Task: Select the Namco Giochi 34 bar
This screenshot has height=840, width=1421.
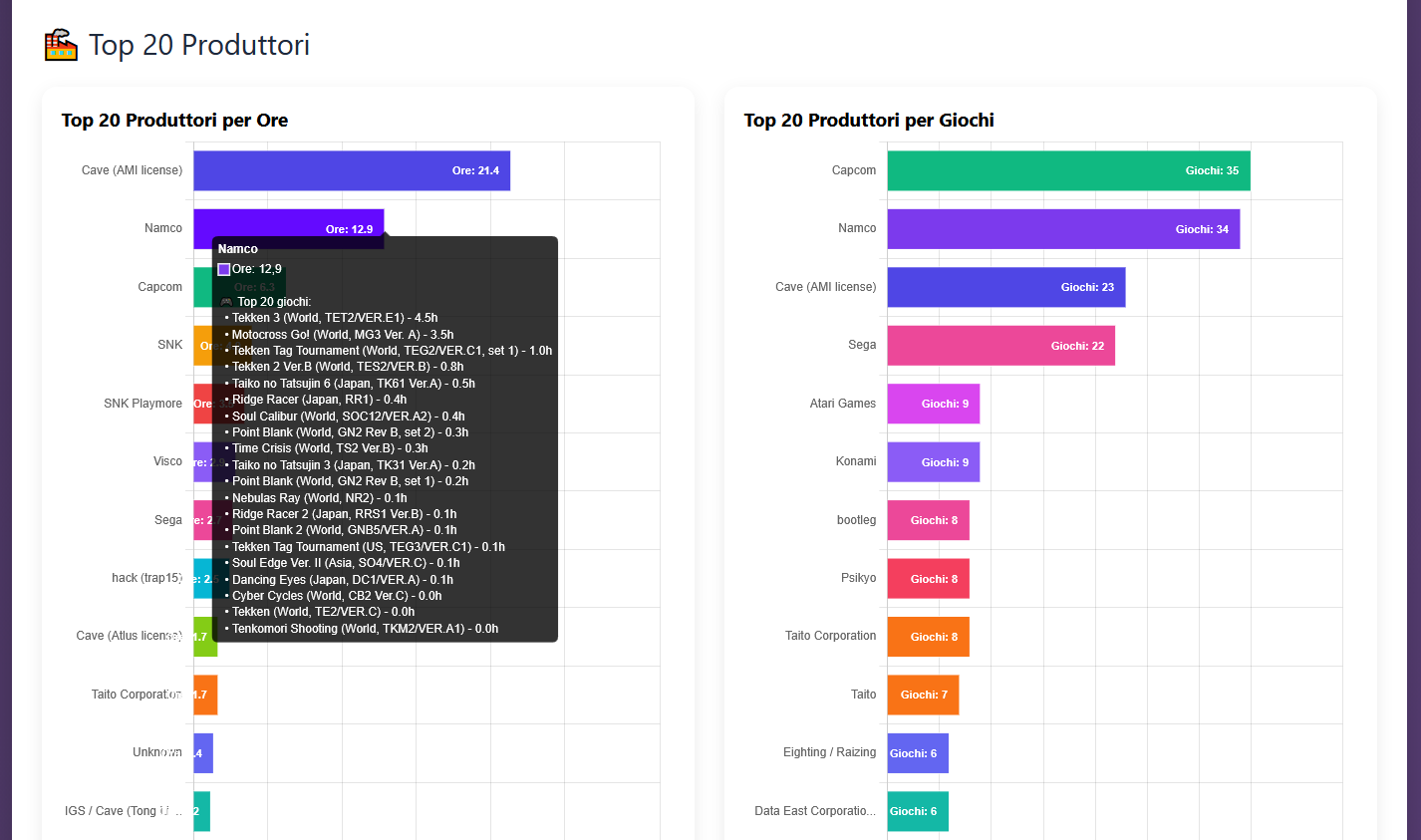Action: 1063,229
